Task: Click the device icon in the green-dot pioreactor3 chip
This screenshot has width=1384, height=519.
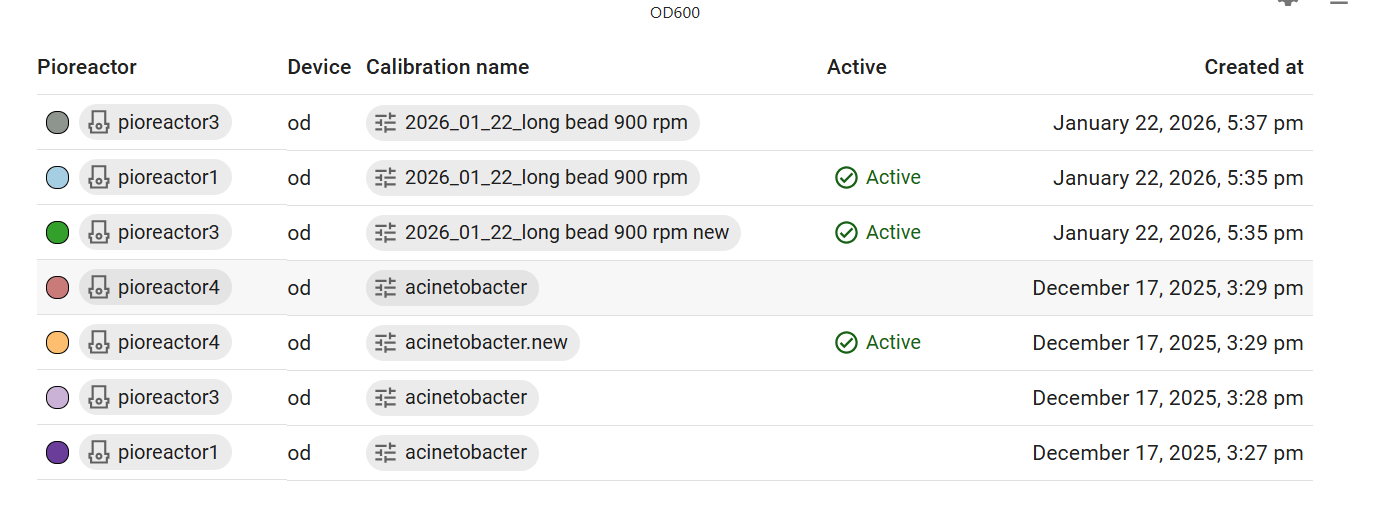Action: click(x=98, y=233)
